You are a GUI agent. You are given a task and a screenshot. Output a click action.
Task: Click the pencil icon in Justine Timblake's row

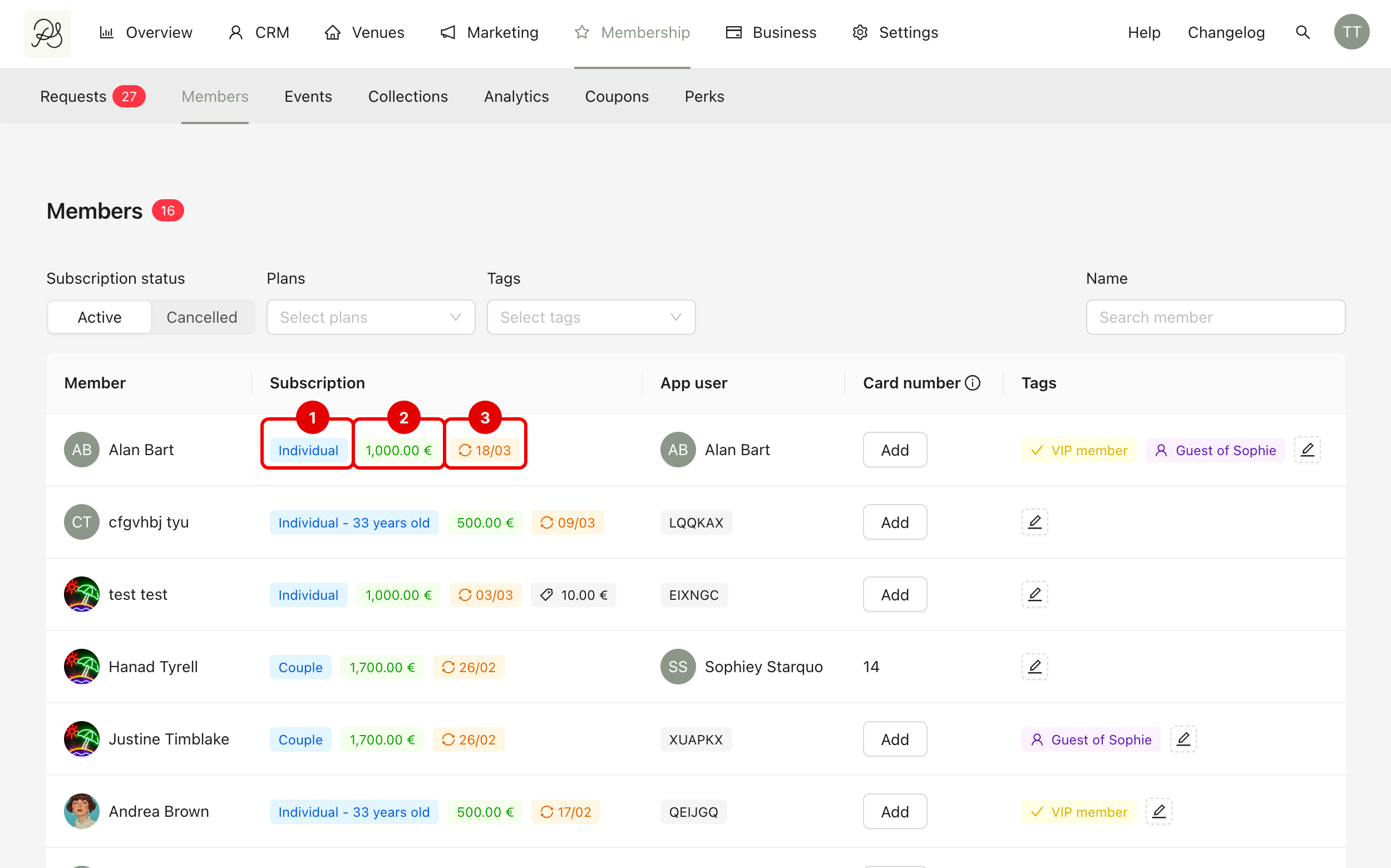[x=1183, y=739]
